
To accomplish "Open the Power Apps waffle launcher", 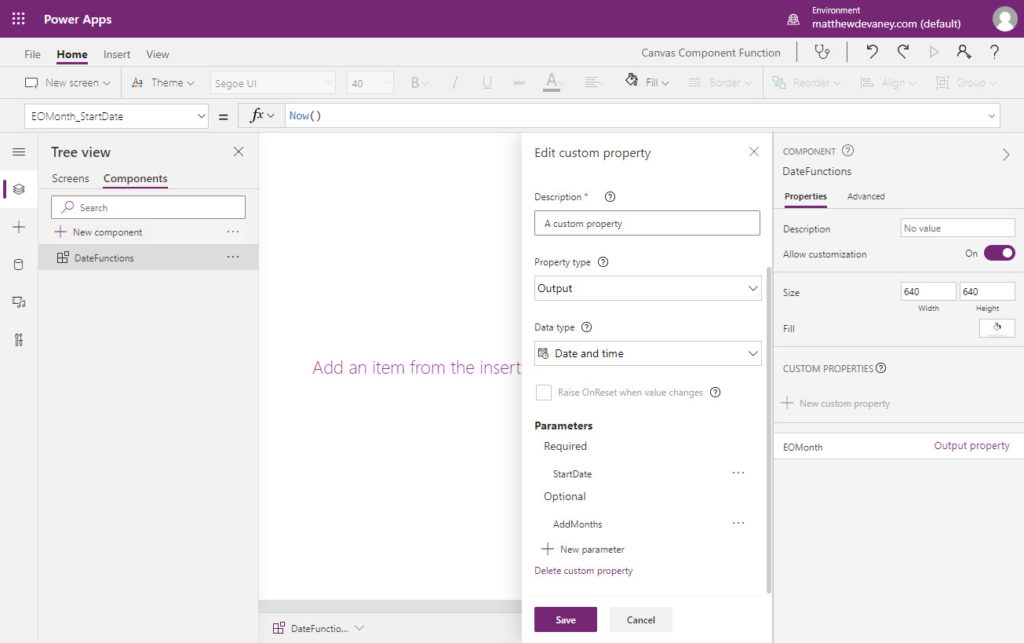I will (x=18, y=19).
